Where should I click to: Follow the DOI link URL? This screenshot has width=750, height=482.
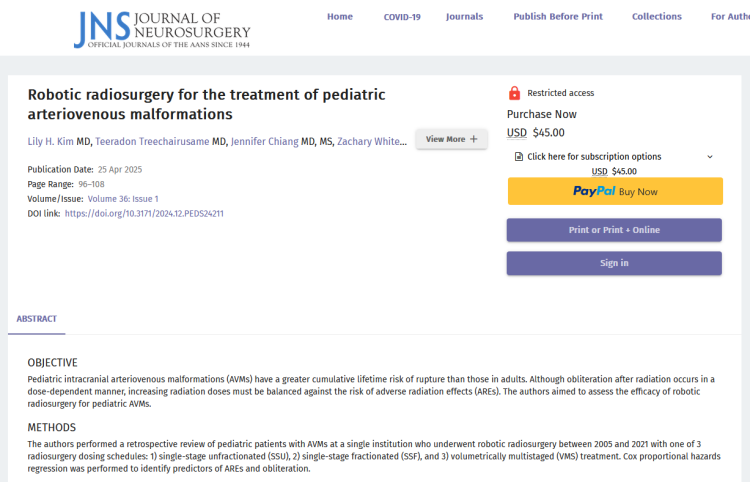click(x=144, y=213)
